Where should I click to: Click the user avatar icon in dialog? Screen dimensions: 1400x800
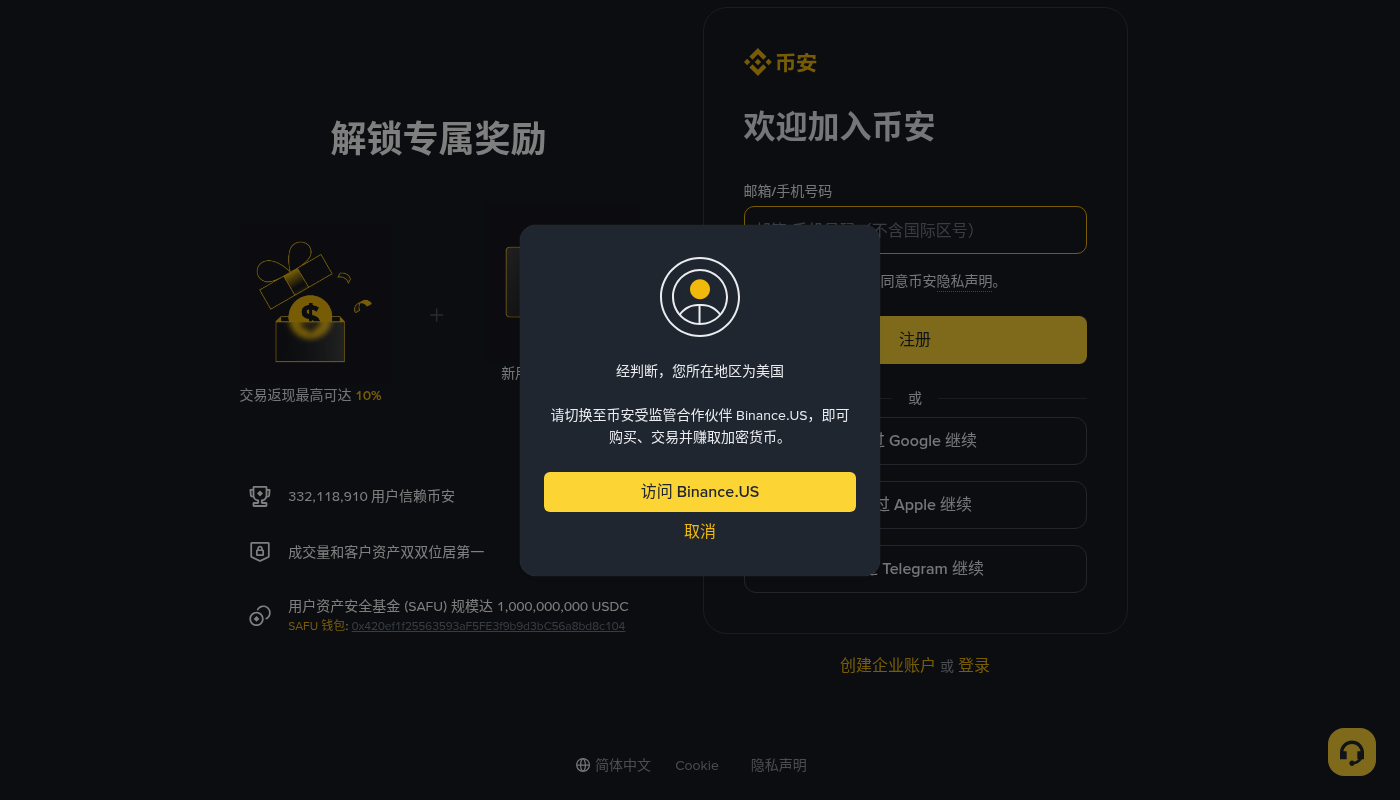point(700,297)
